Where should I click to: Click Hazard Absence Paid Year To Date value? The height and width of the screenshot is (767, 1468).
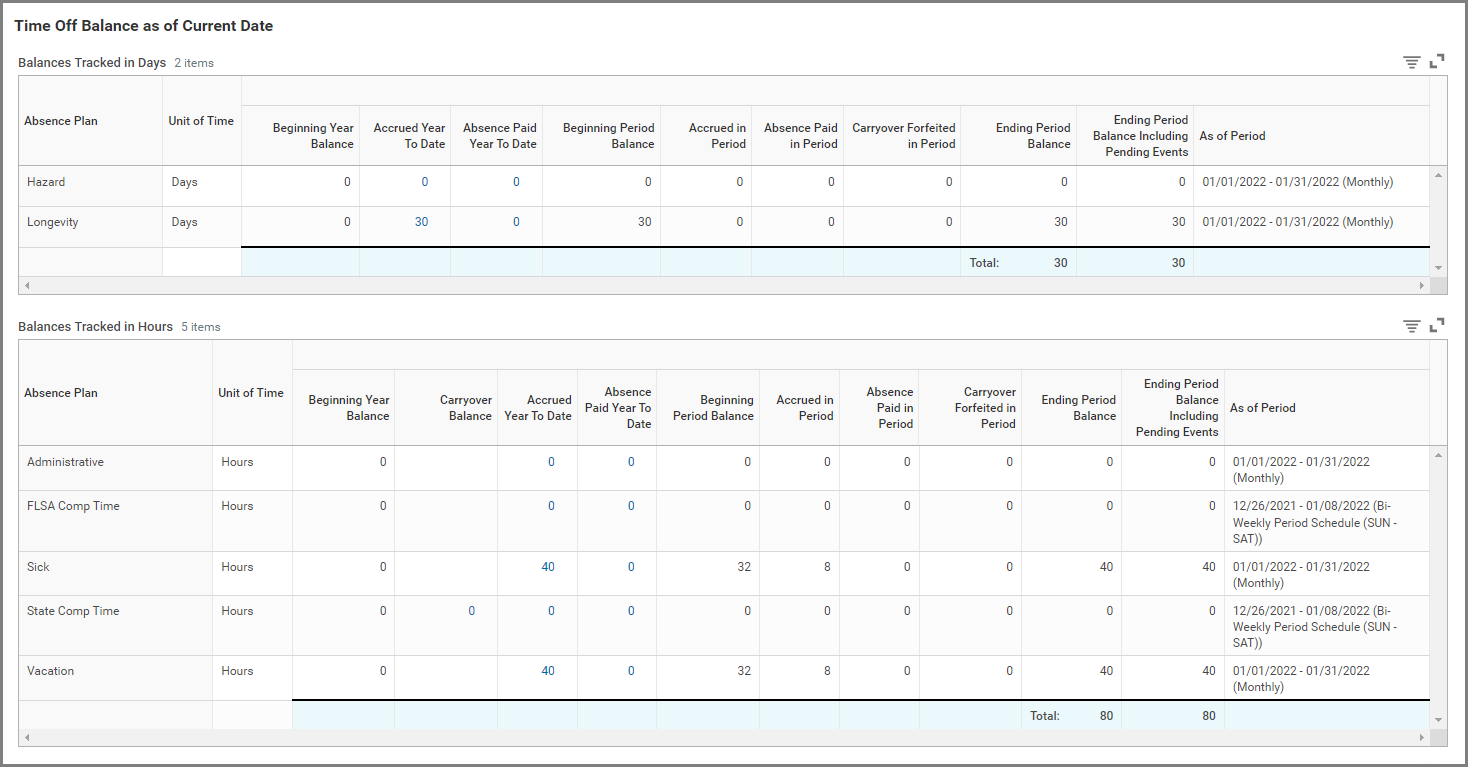516,182
